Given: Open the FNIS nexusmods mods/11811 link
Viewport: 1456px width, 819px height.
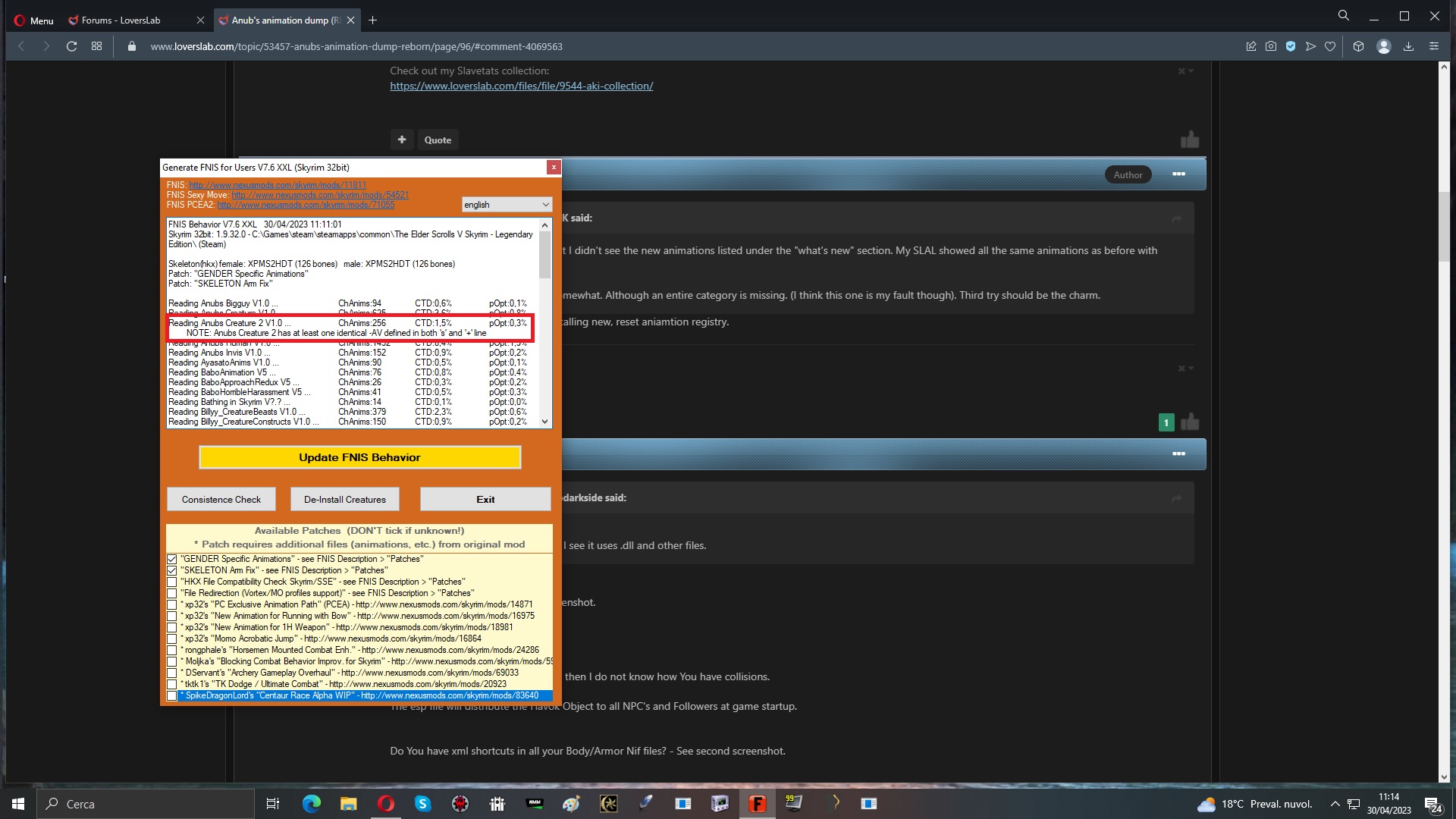Looking at the screenshot, I should click(278, 185).
